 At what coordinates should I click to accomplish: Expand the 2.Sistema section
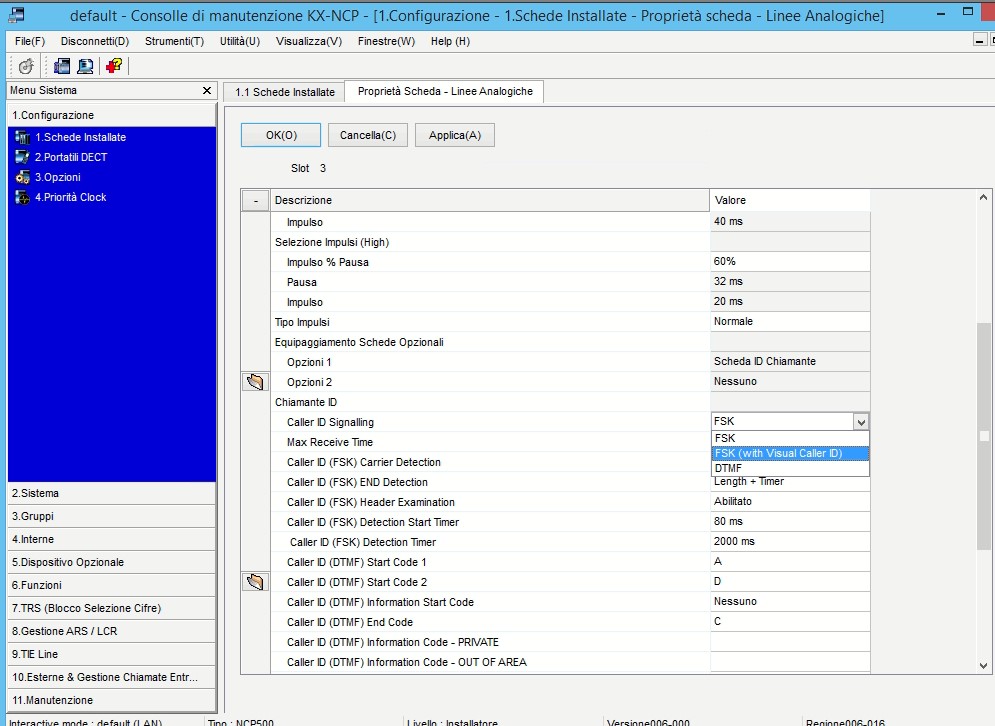tap(112, 493)
